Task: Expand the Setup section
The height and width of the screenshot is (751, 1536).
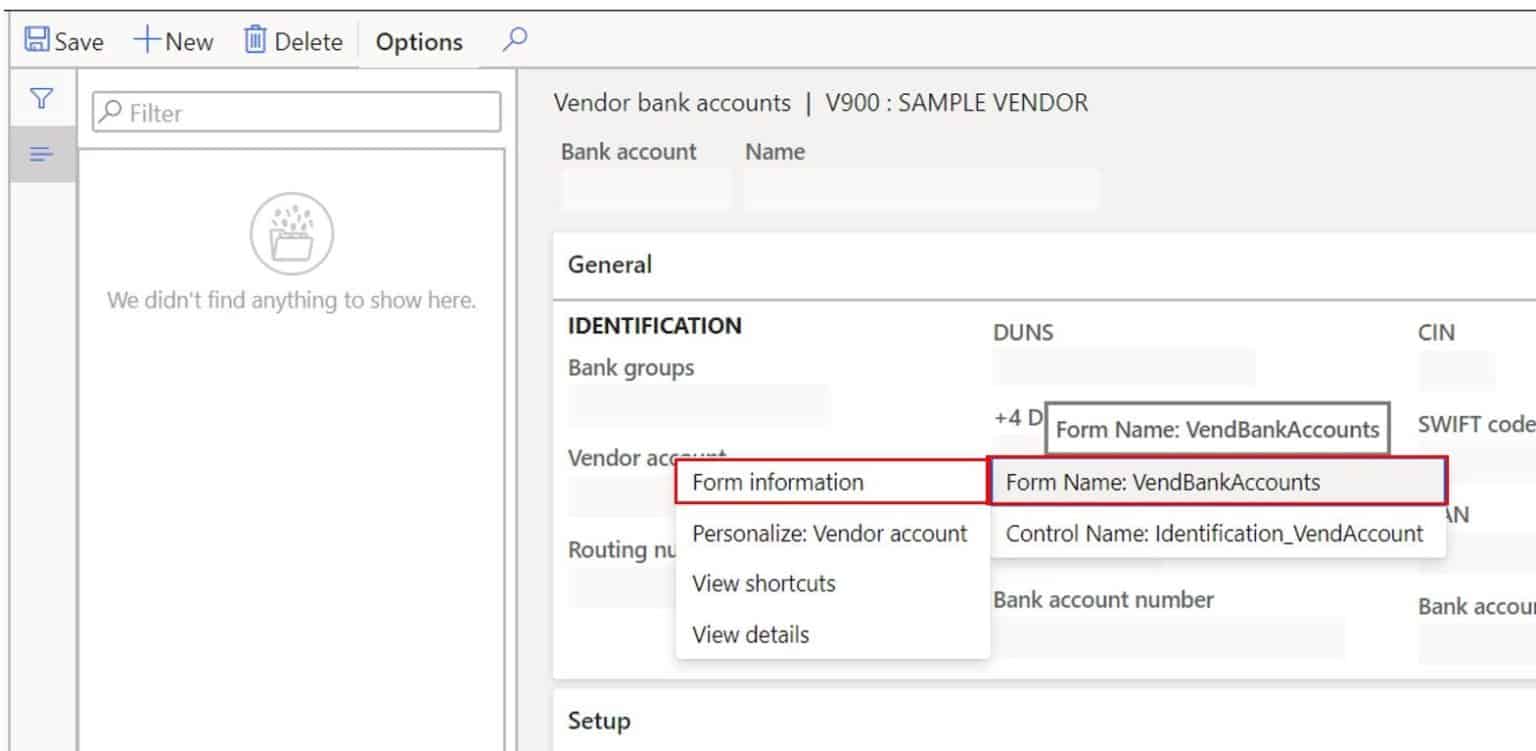Action: coord(597,719)
